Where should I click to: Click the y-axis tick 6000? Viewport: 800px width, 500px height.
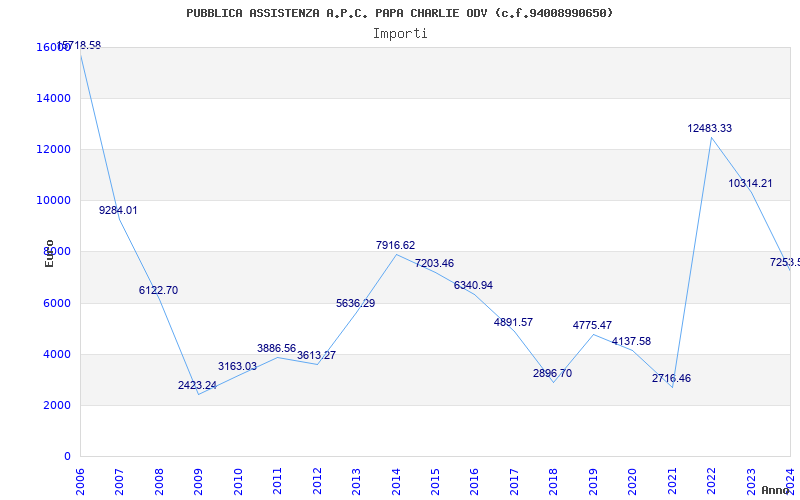[x=57, y=303]
